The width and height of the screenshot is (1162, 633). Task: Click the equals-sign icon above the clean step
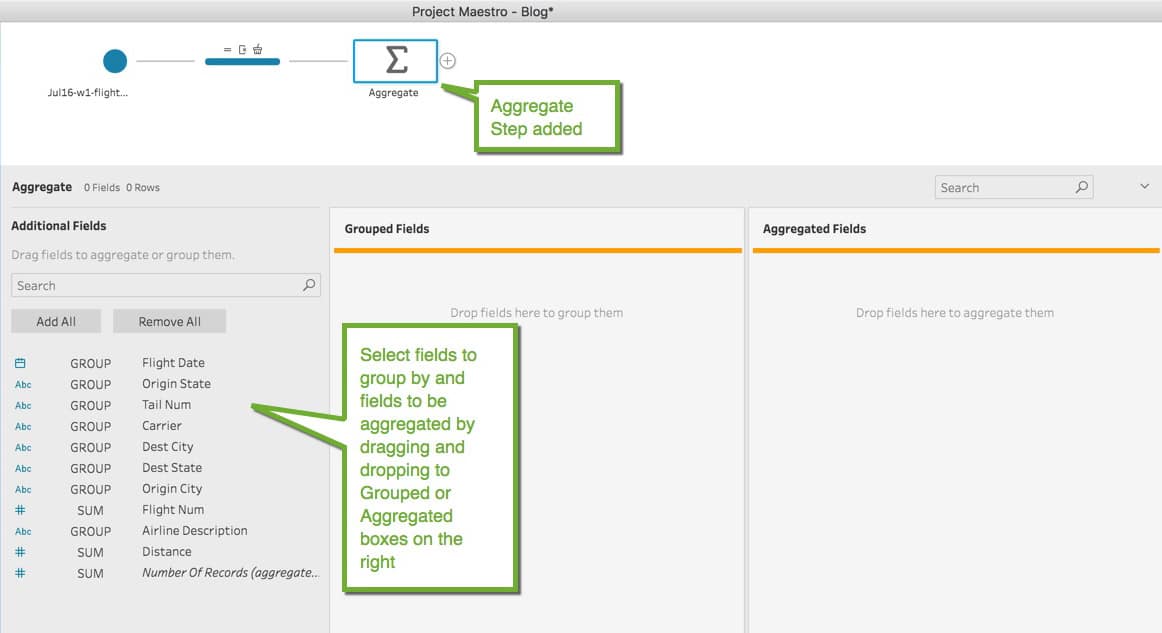point(228,50)
